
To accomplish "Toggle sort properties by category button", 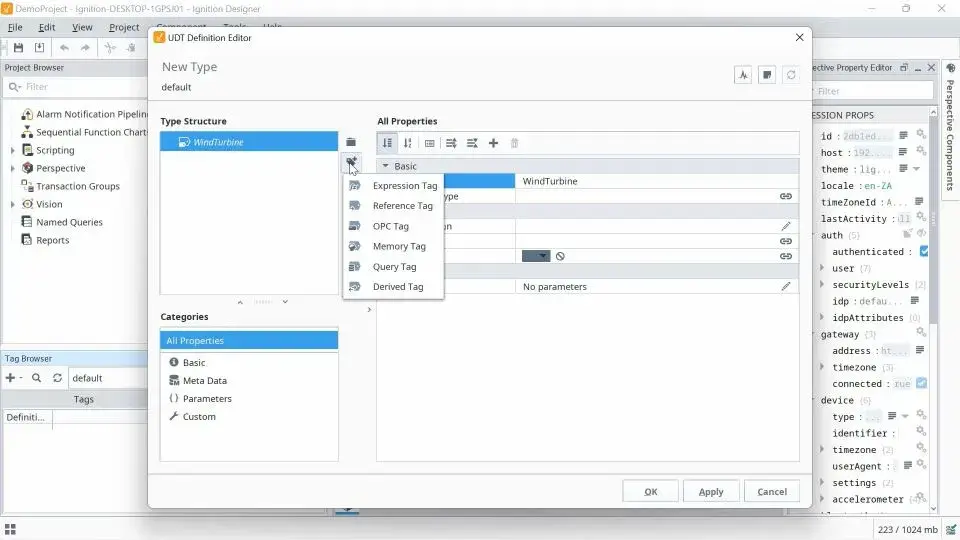I will [388, 143].
